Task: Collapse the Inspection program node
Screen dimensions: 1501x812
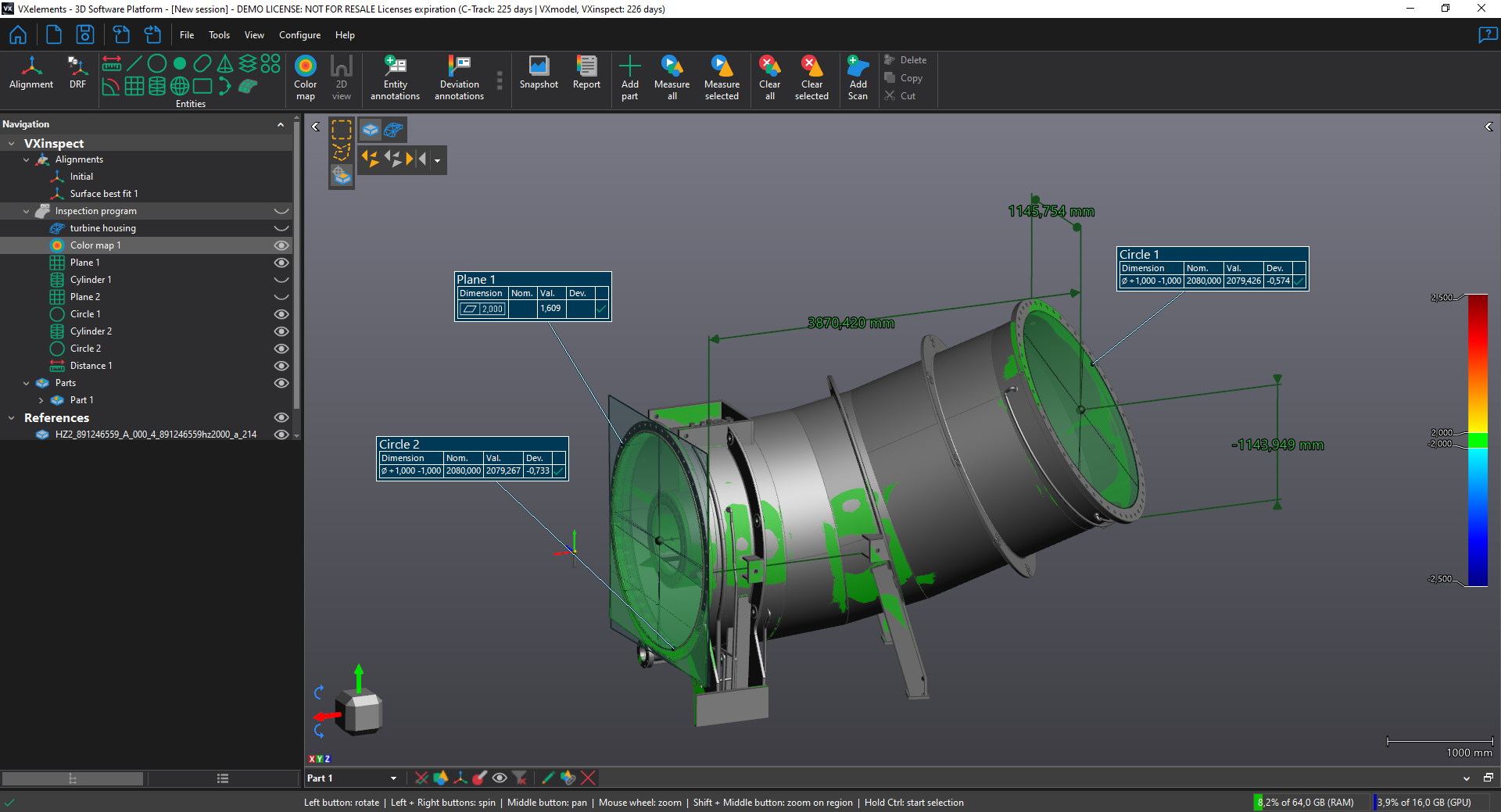Action: pos(26,211)
